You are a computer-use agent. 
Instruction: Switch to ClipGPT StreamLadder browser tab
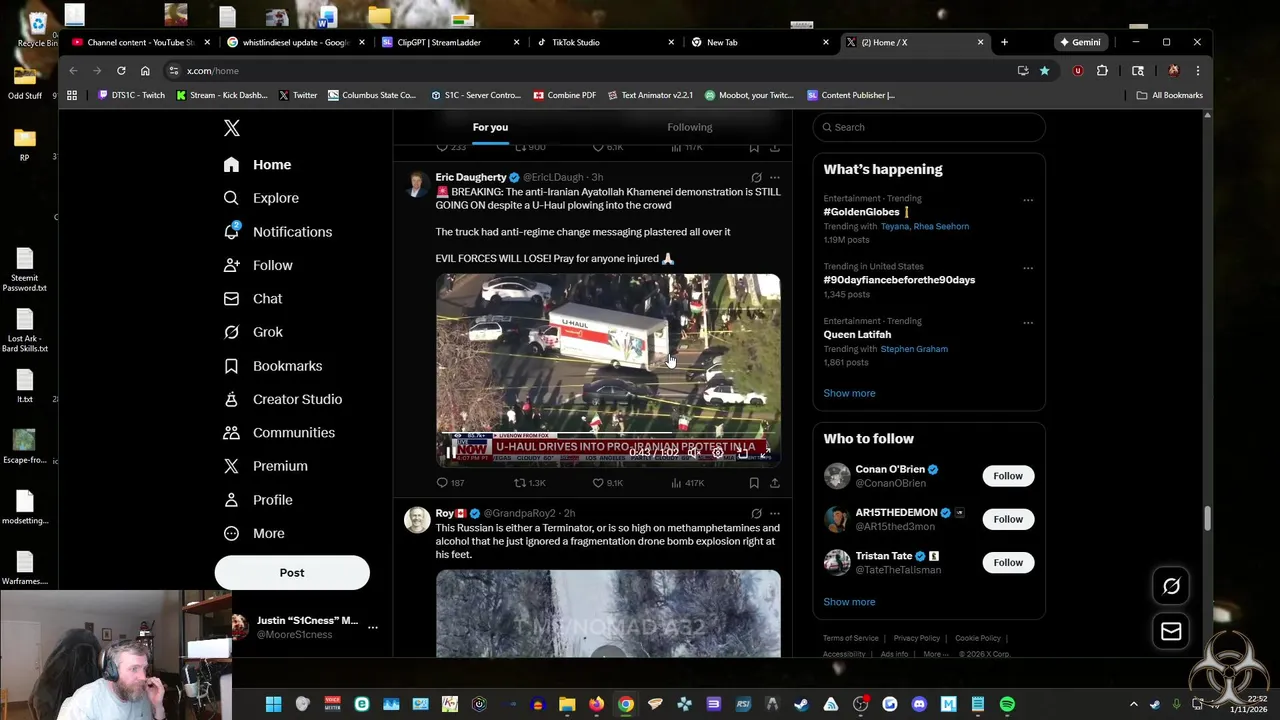coord(450,42)
